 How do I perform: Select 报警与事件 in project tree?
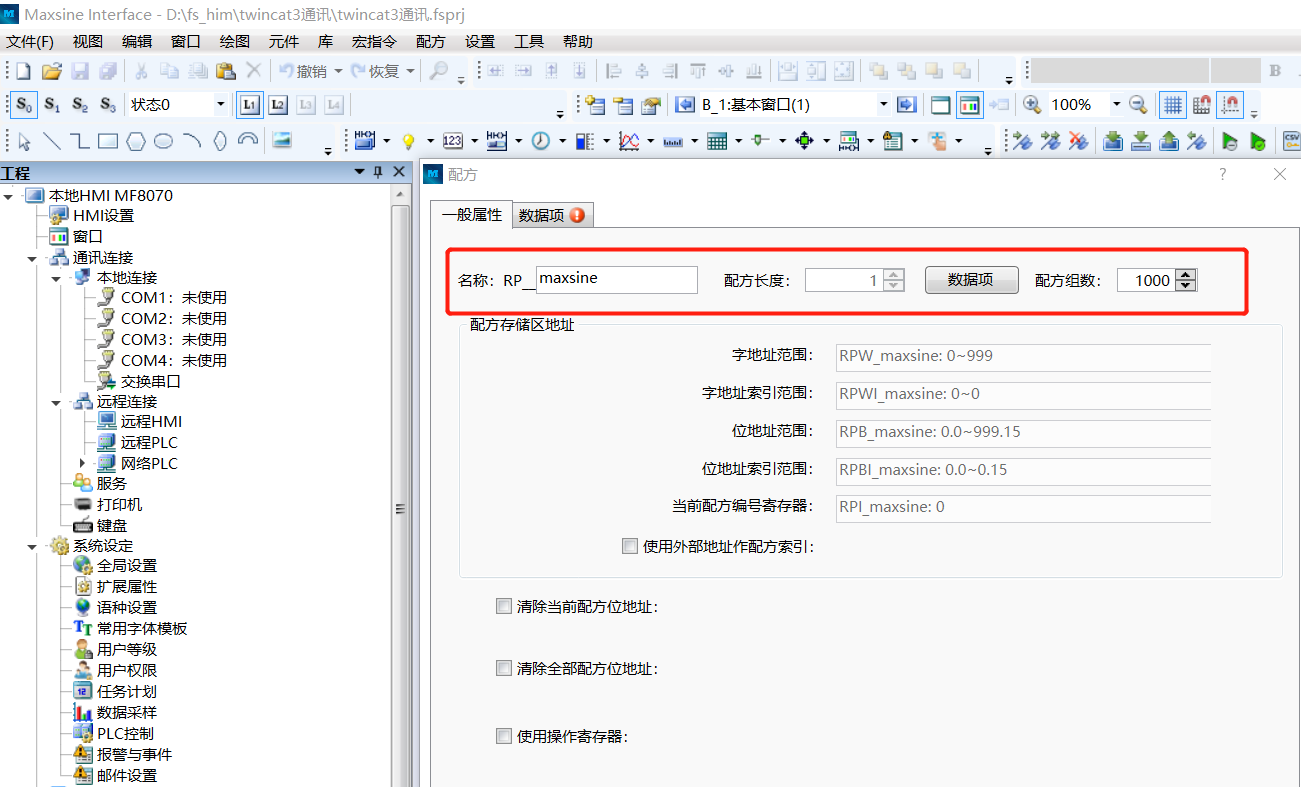pyautogui.click(x=134, y=754)
